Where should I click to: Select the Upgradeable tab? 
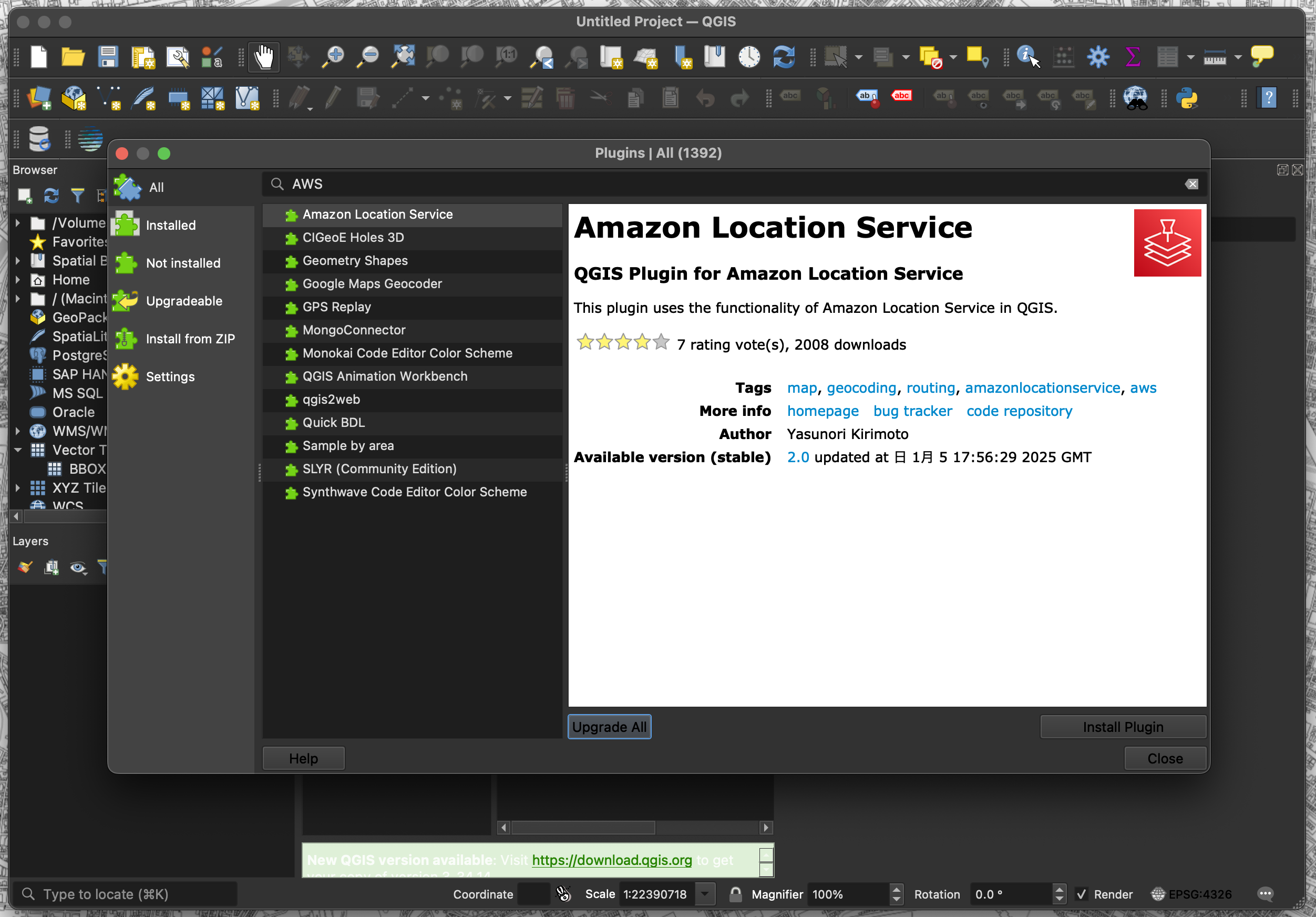coord(181,301)
